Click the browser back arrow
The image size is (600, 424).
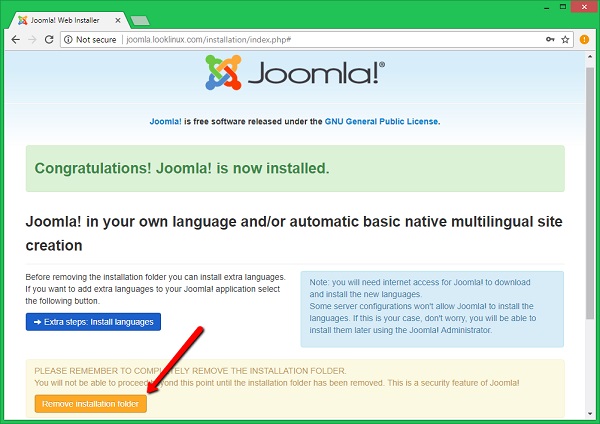coord(15,39)
